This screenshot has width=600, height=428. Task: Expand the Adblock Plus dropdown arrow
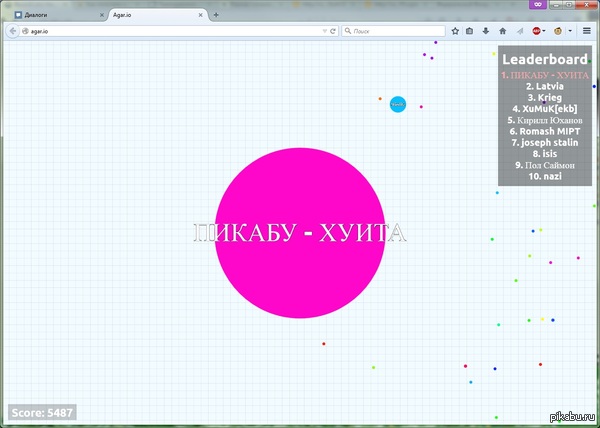pyautogui.click(x=544, y=31)
